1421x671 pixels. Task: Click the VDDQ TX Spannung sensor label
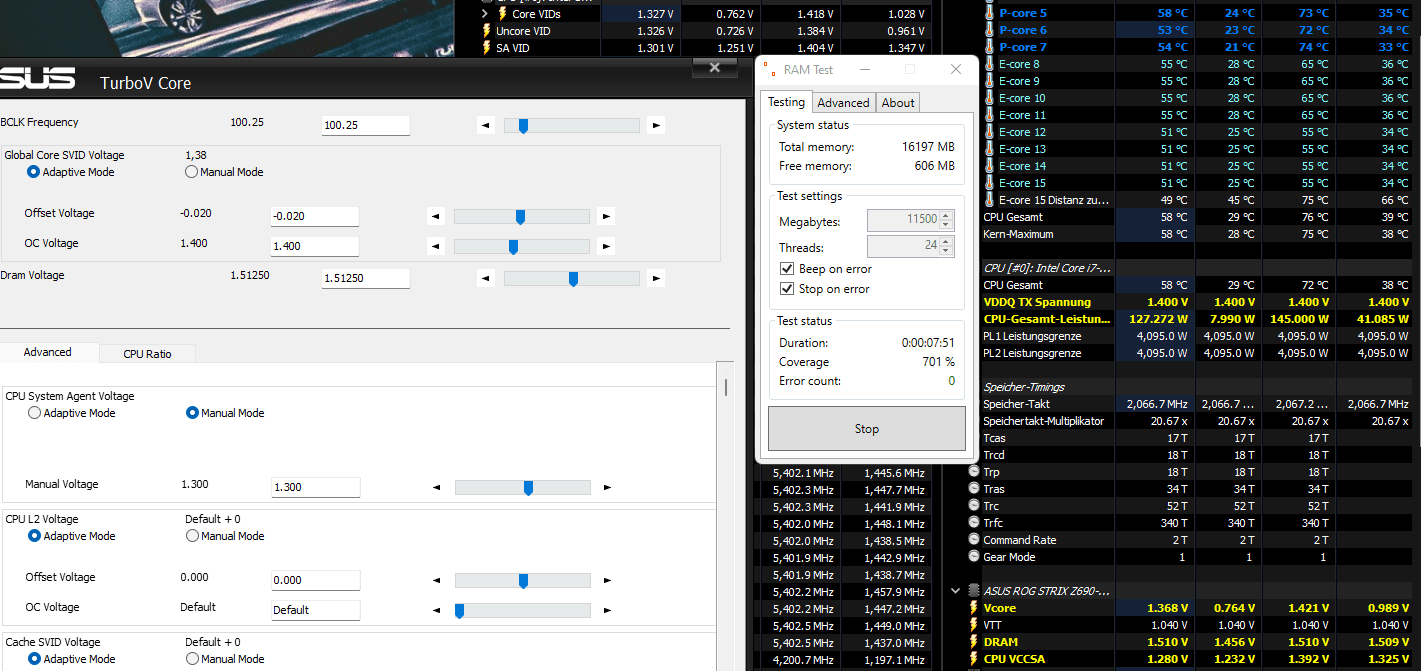click(1037, 302)
